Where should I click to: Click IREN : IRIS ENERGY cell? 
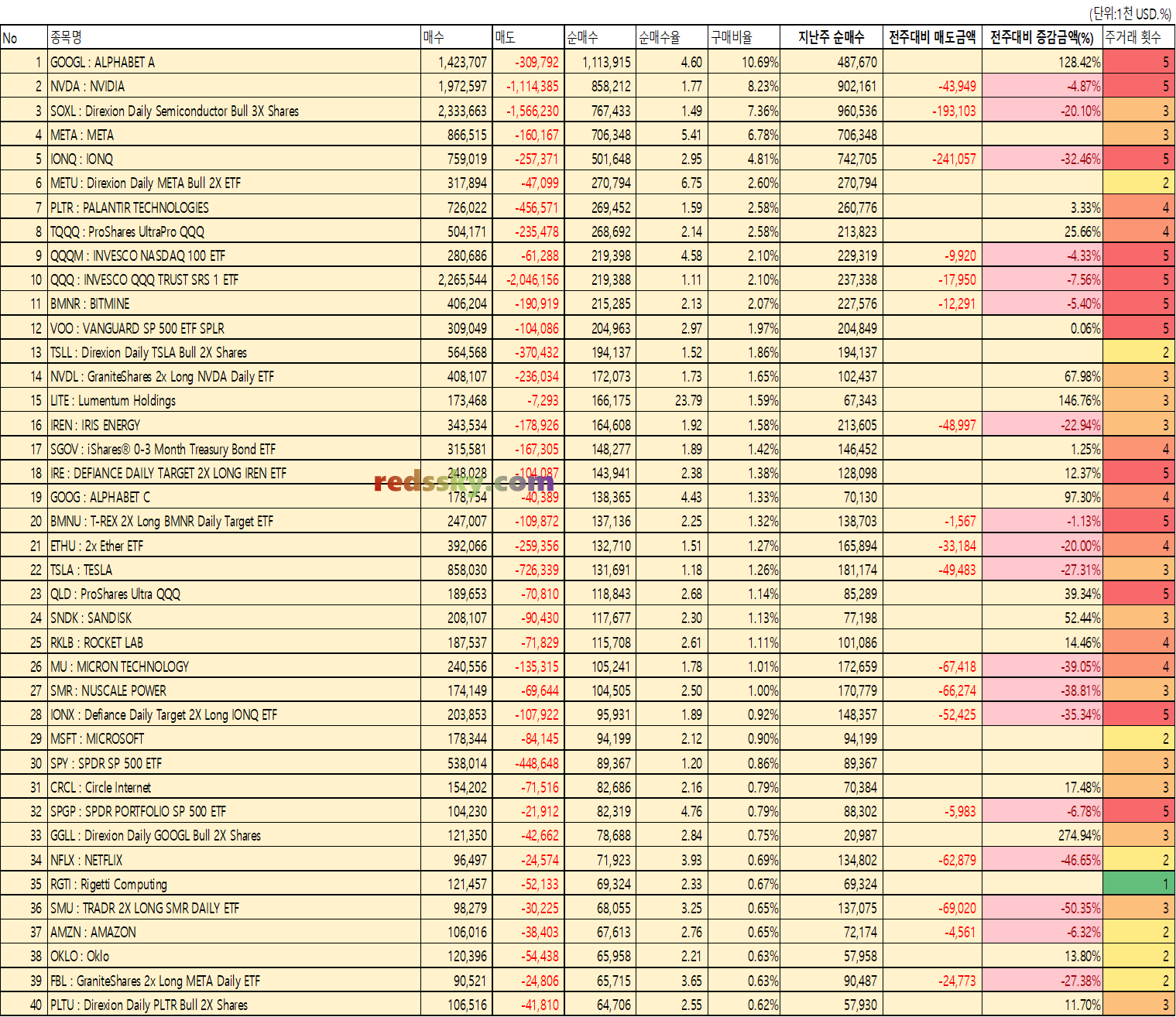click(234, 425)
